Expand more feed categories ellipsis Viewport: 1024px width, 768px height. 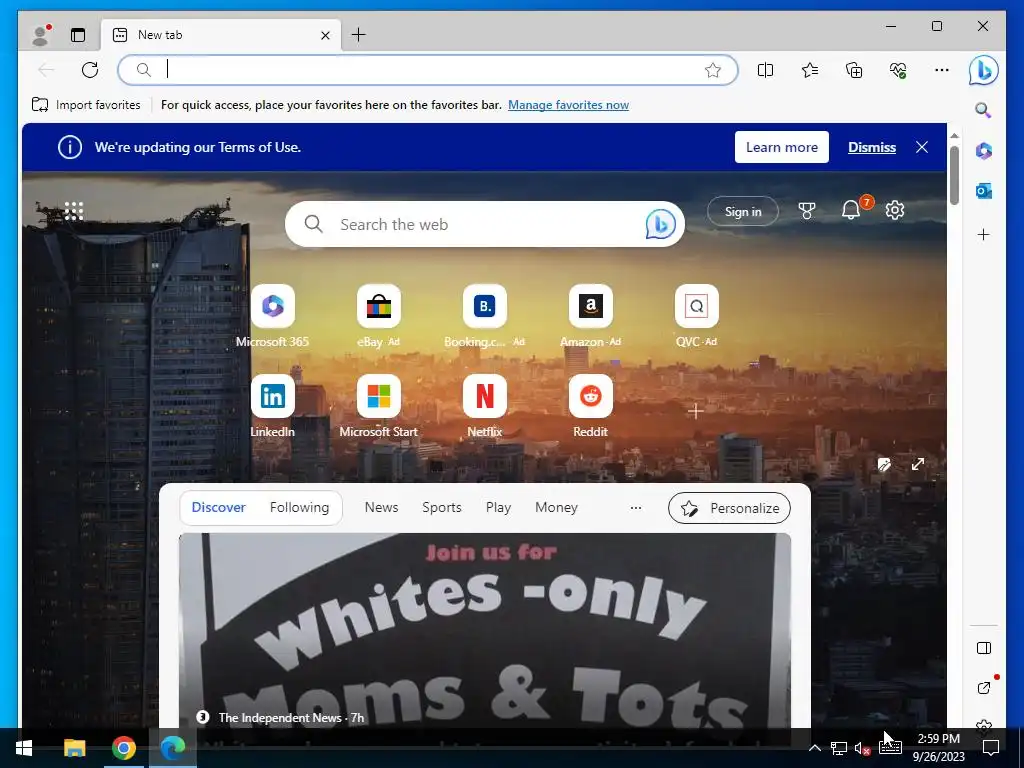pyautogui.click(x=635, y=507)
